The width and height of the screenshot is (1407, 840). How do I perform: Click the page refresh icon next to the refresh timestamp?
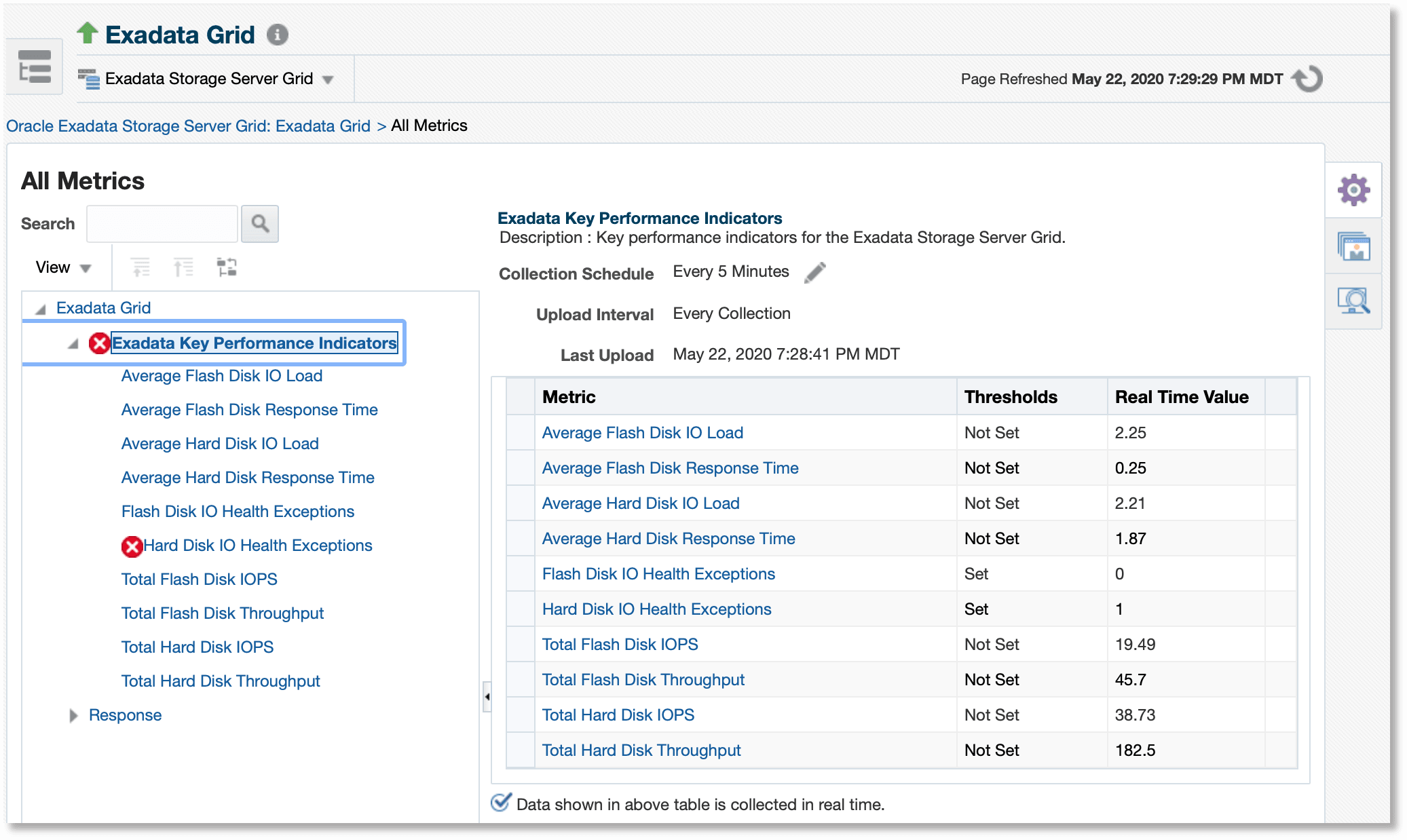1307,78
